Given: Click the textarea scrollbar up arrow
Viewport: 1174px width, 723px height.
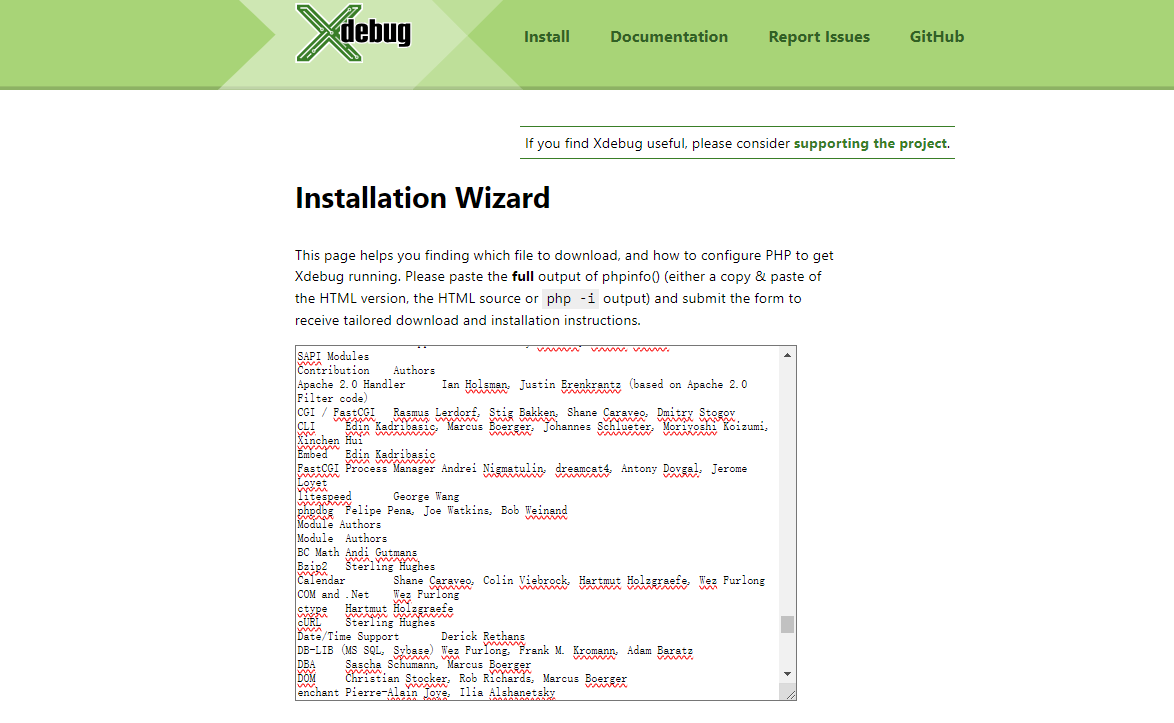Looking at the screenshot, I should point(787,355).
